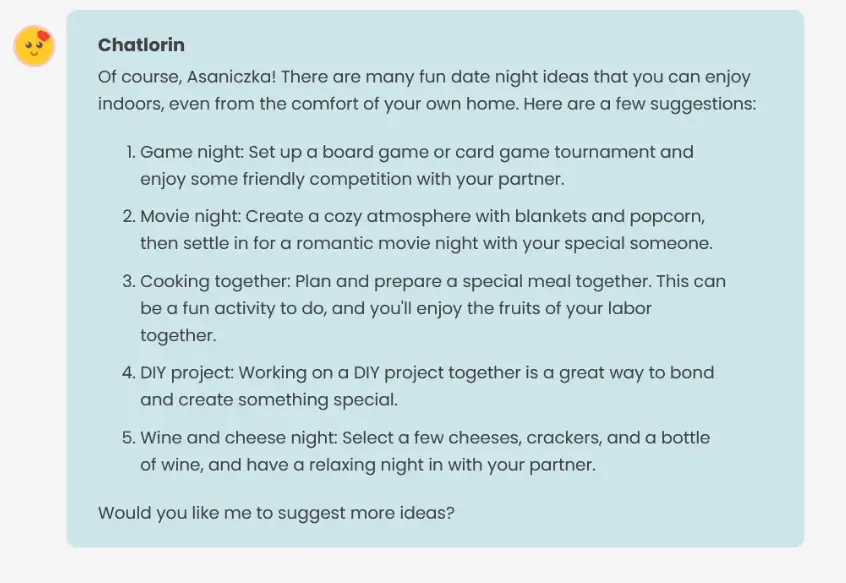Viewport: 846px width, 583px height.
Task: Click 'relaxing night in with your partner' line
Action: point(367,465)
